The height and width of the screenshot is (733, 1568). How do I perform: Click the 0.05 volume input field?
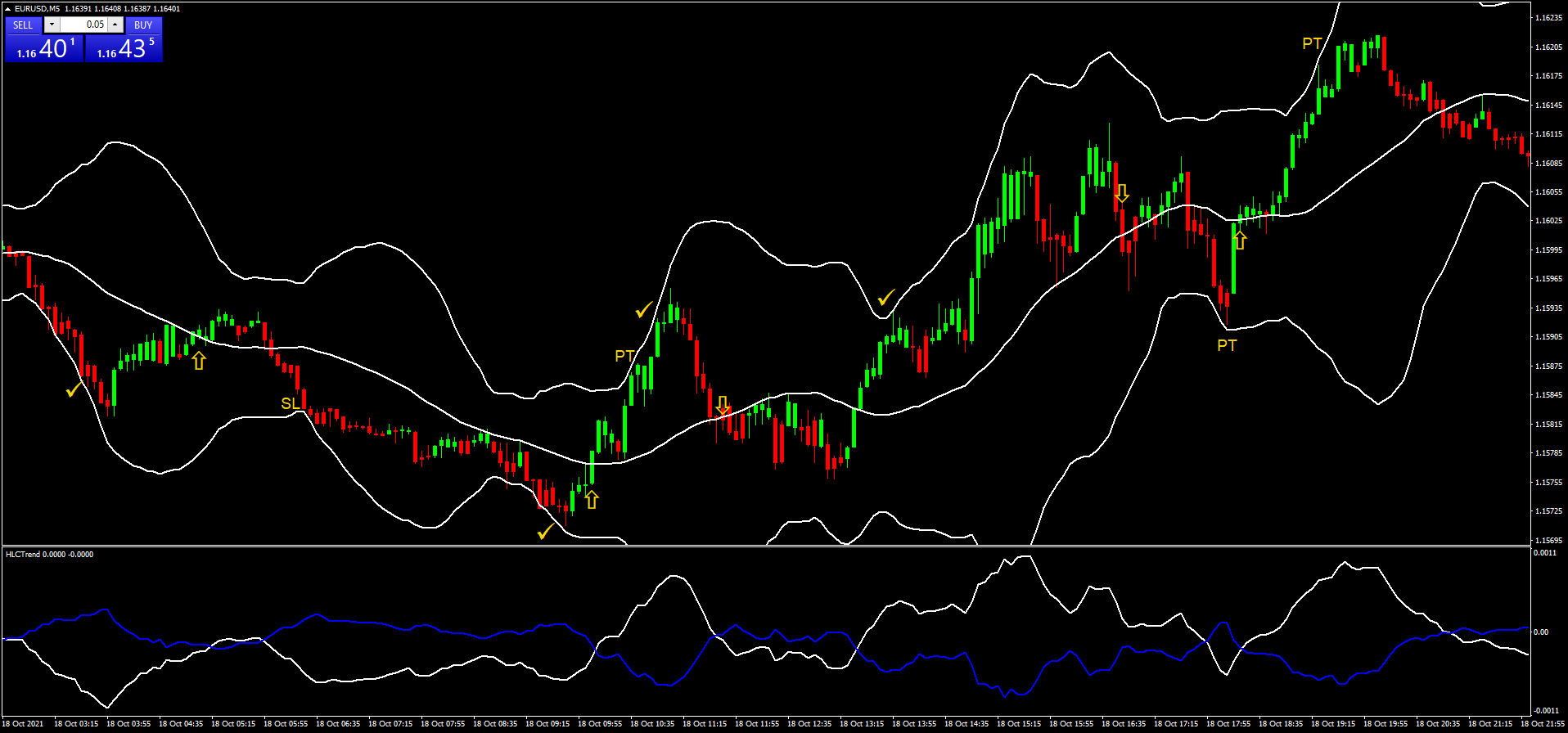(84, 25)
